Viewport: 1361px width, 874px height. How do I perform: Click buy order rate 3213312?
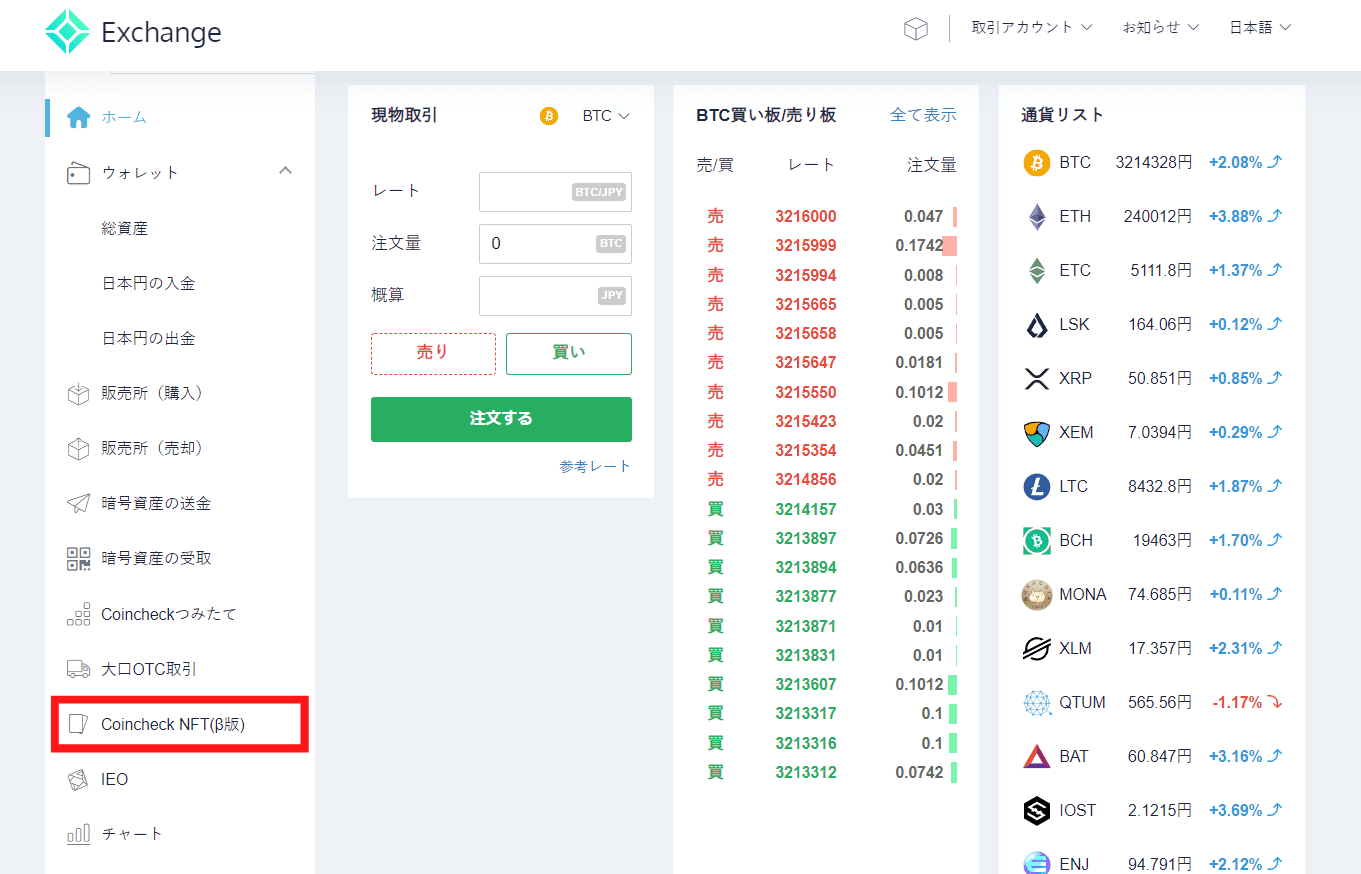[806, 772]
